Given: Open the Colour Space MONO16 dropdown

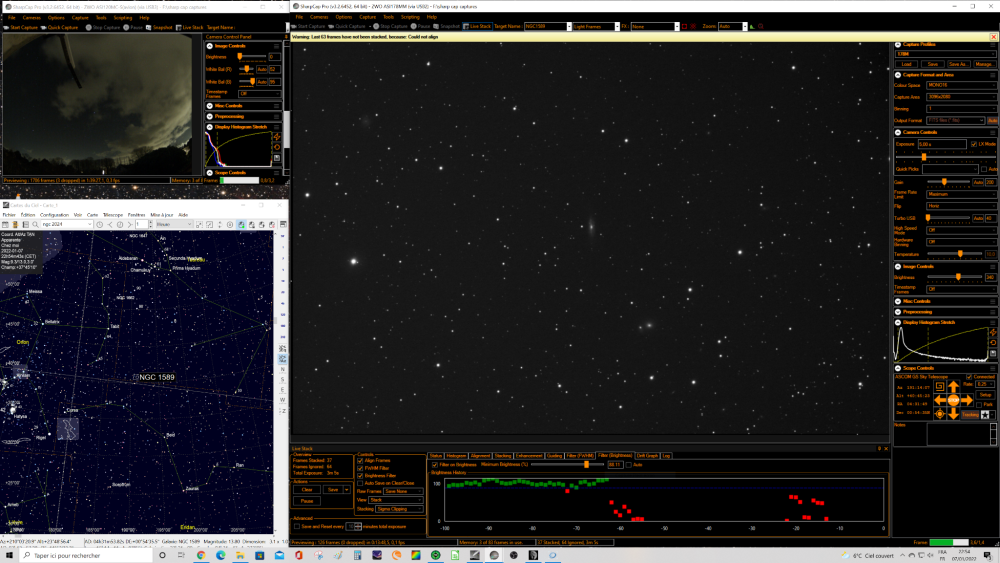Looking at the screenshot, I should (x=961, y=85).
